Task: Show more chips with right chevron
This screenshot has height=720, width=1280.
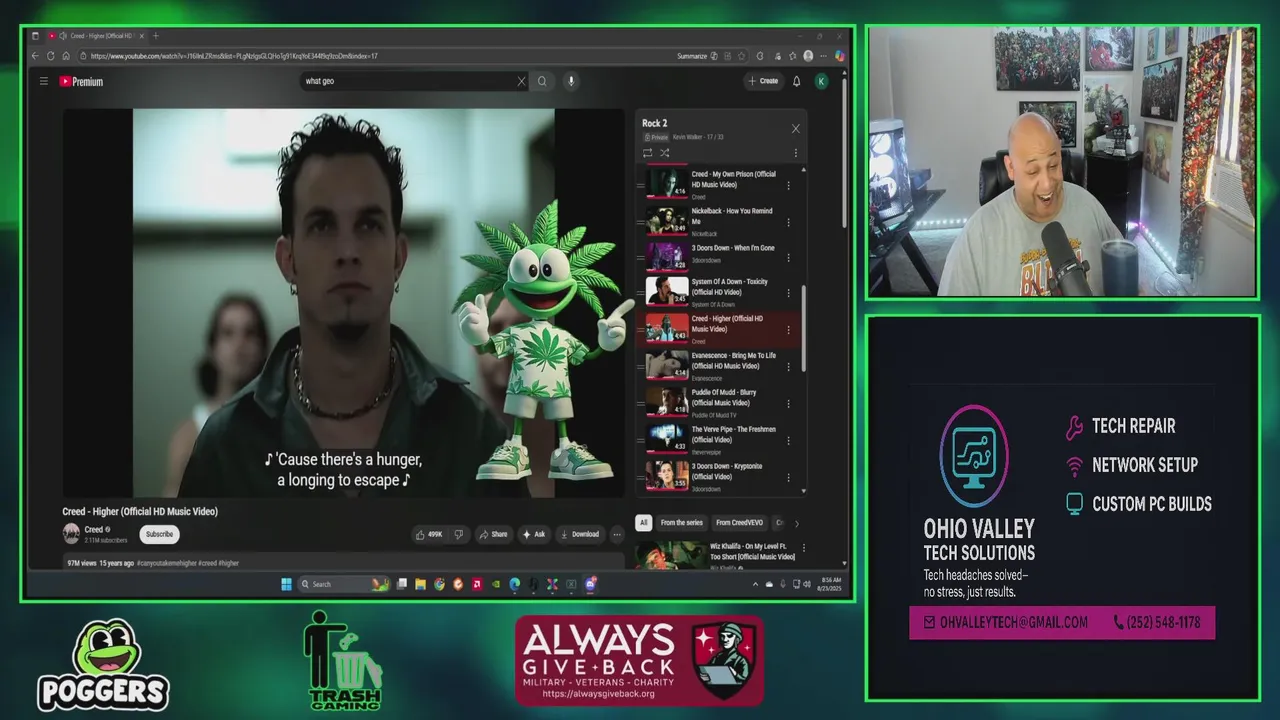Action: pos(796,523)
